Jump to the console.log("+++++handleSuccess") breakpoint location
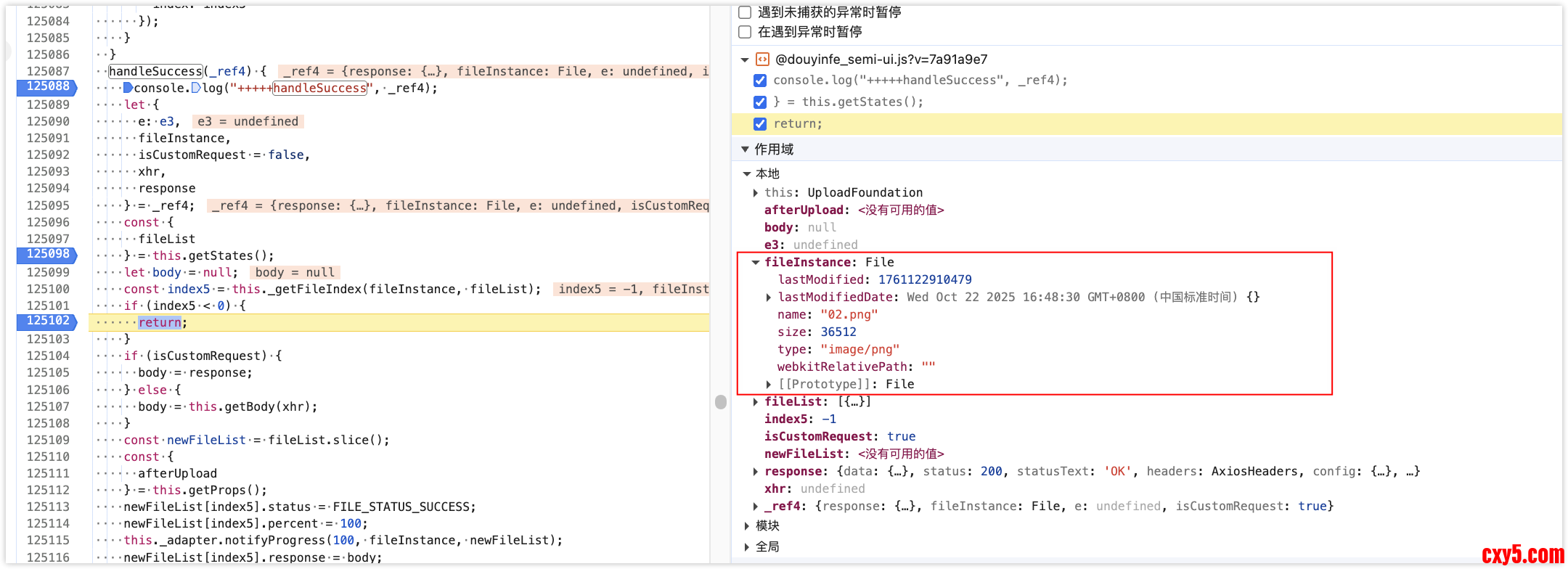The height and width of the screenshot is (569, 1568). [920, 81]
